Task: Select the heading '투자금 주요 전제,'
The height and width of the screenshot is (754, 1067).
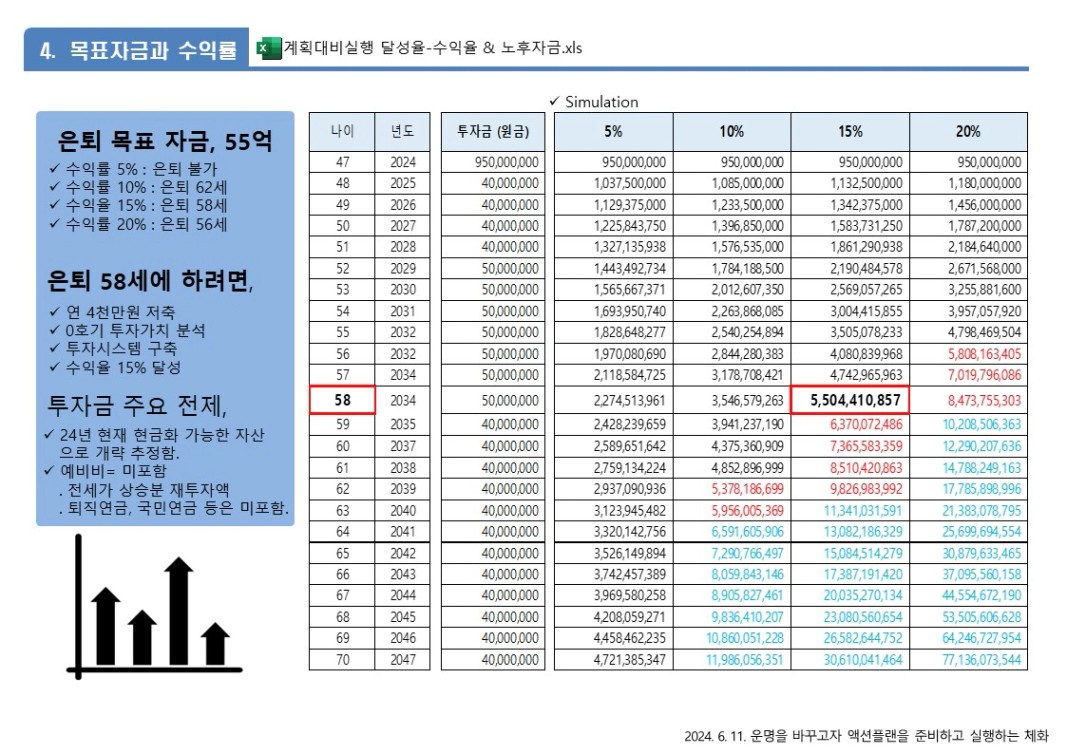Action: [x=137, y=406]
